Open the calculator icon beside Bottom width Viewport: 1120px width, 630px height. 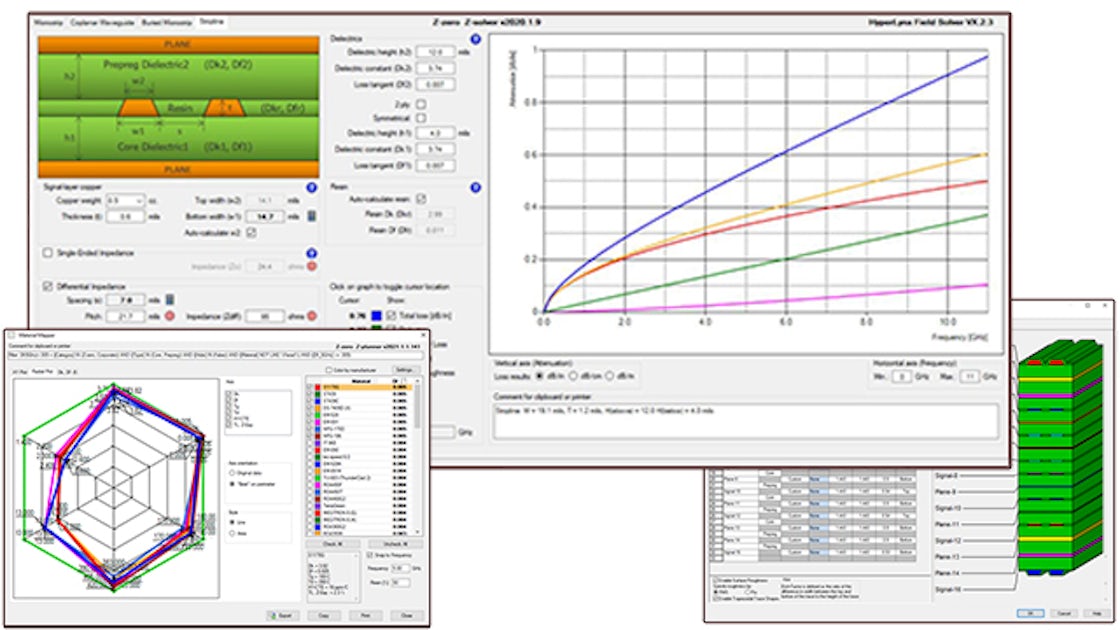tap(311, 216)
